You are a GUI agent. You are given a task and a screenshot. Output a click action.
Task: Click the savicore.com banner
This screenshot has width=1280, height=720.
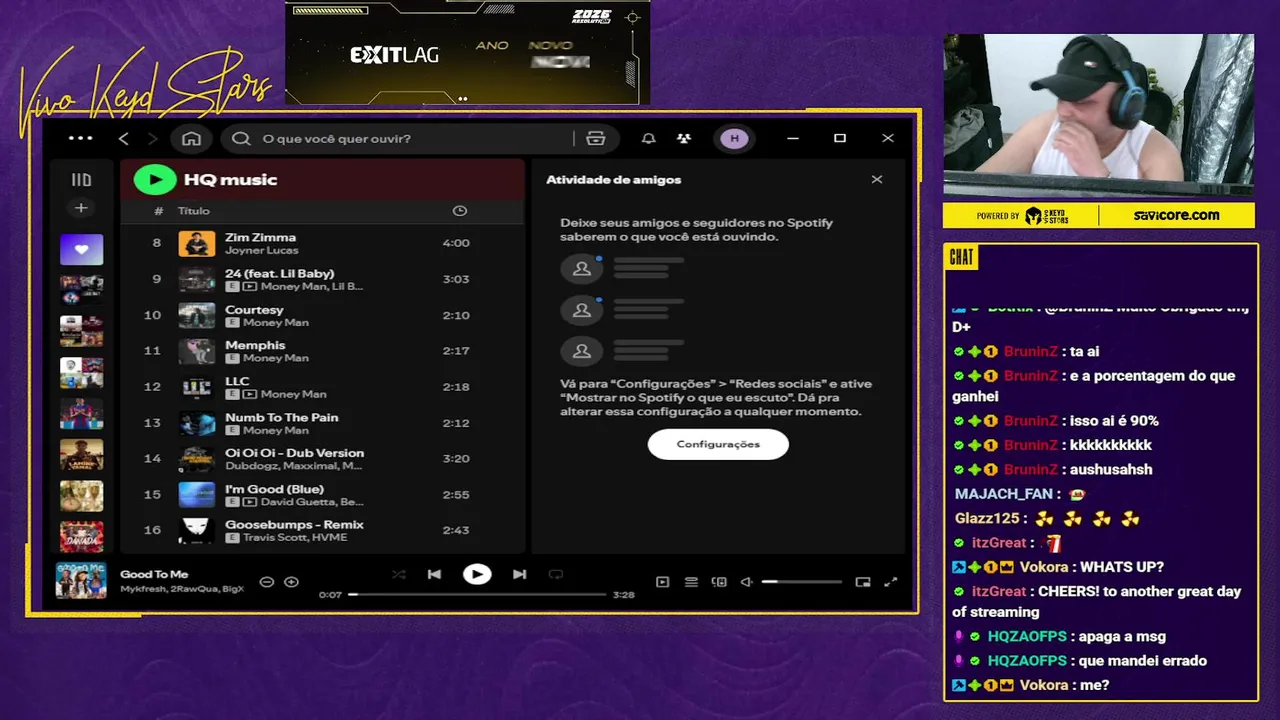tap(1176, 215)
